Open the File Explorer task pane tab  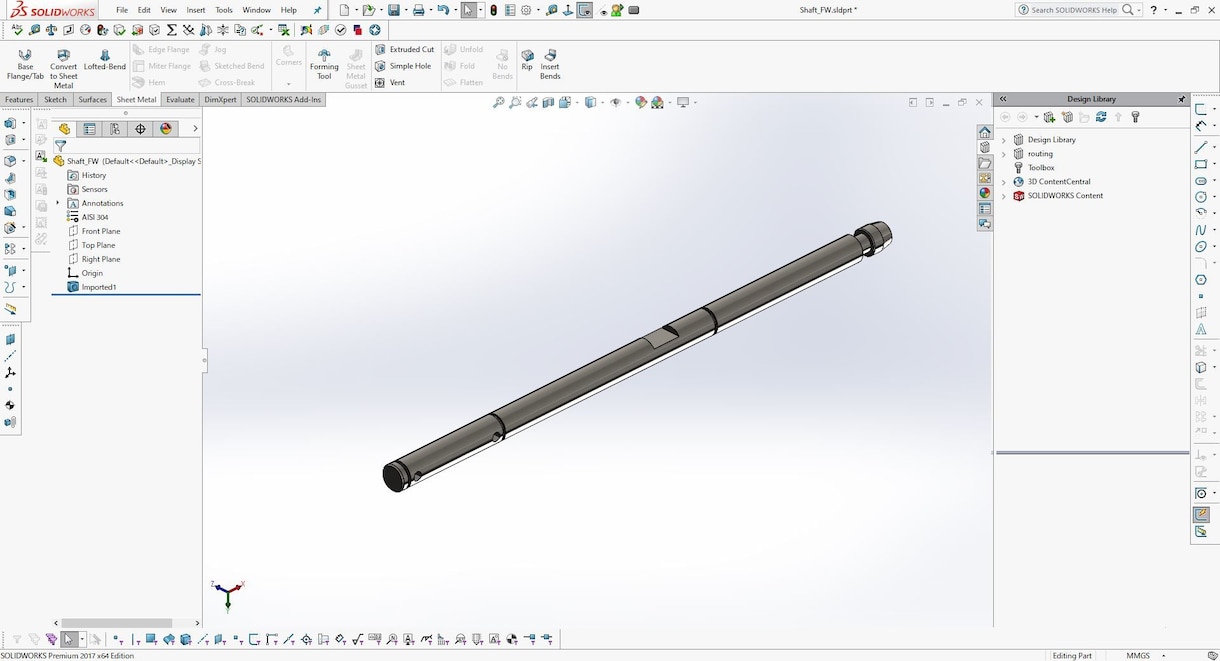tap(985, 163)
